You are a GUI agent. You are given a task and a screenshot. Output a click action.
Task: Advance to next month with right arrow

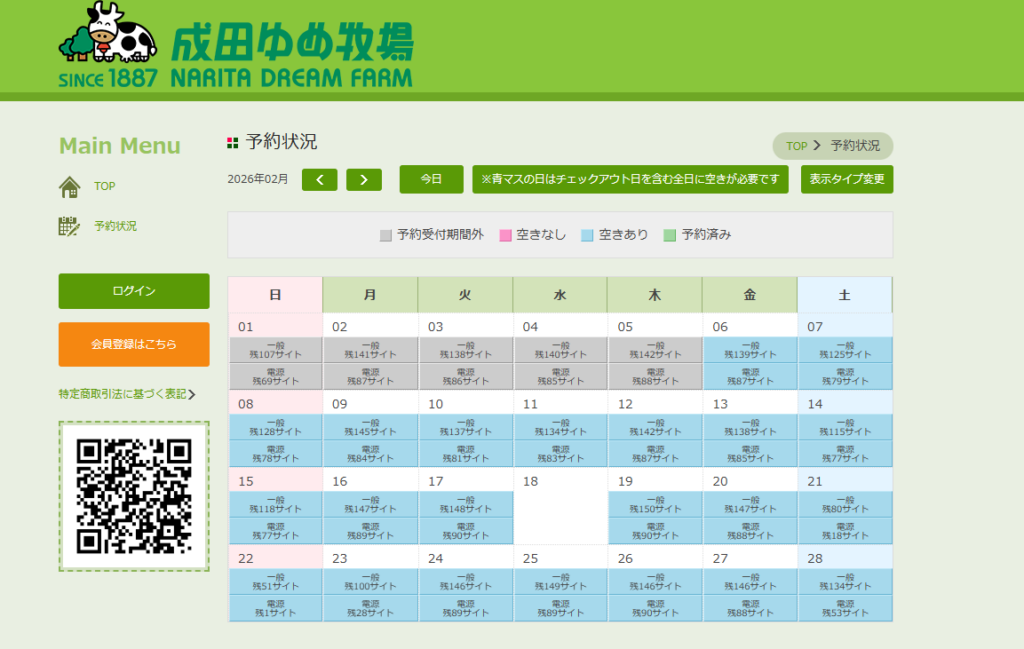click(x=364, y=180)
